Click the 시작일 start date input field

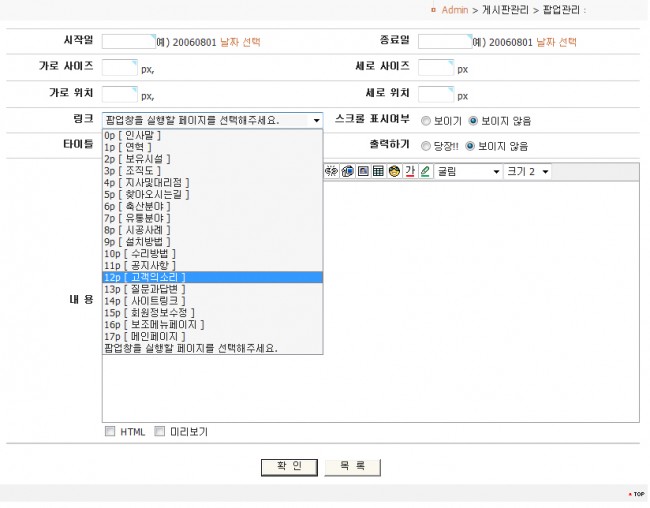(x=129, y=42)
